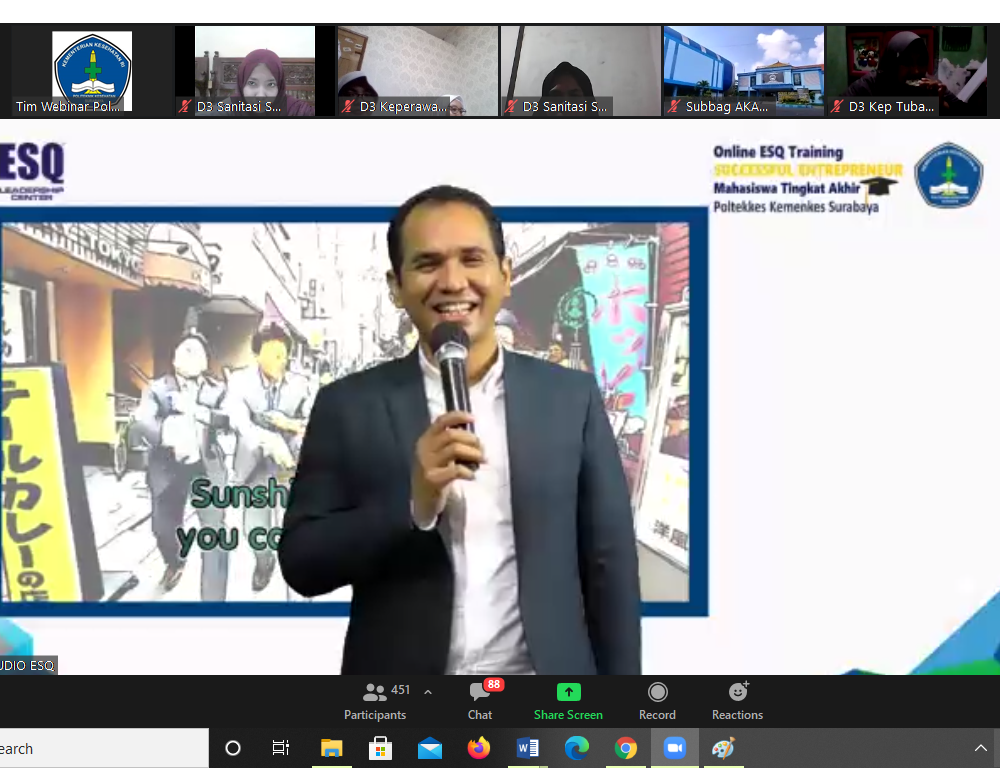Open the Reactions menu
The width and height of the screenshot is (1000, 768).
[x=737, y=700]
